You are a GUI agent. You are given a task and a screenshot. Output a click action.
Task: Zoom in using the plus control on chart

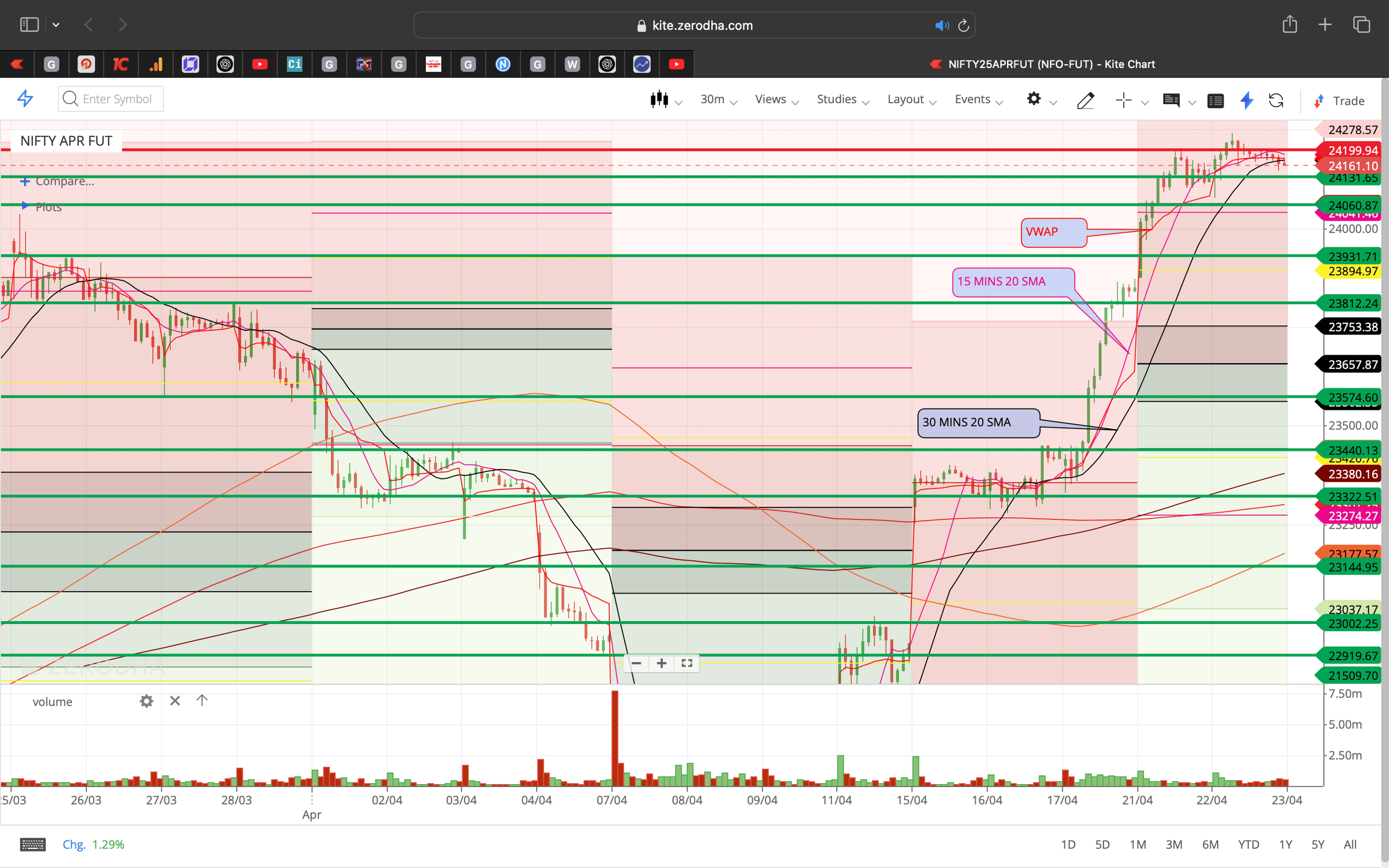(661, 663)
